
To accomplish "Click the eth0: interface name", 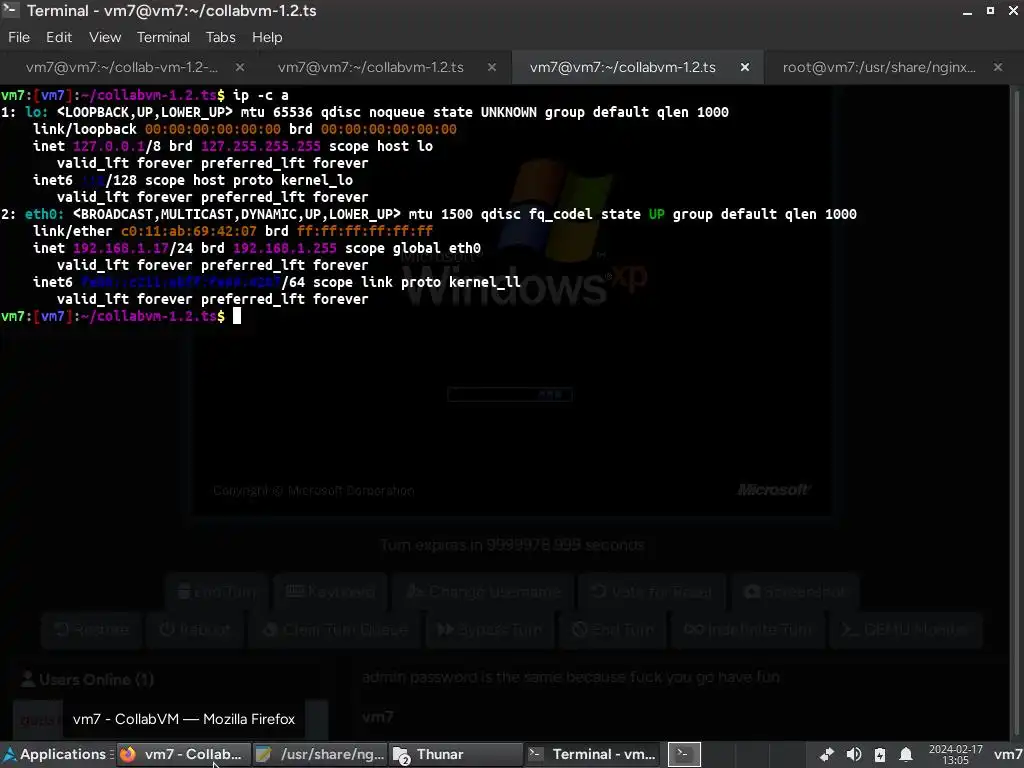I will [44, 214].
